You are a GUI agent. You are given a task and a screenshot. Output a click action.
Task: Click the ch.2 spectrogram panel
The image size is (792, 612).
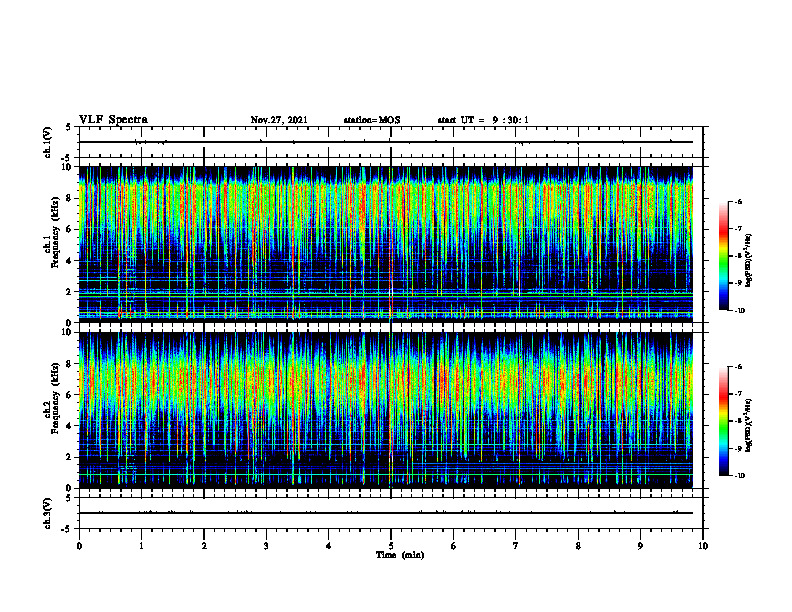pos(386,410)
